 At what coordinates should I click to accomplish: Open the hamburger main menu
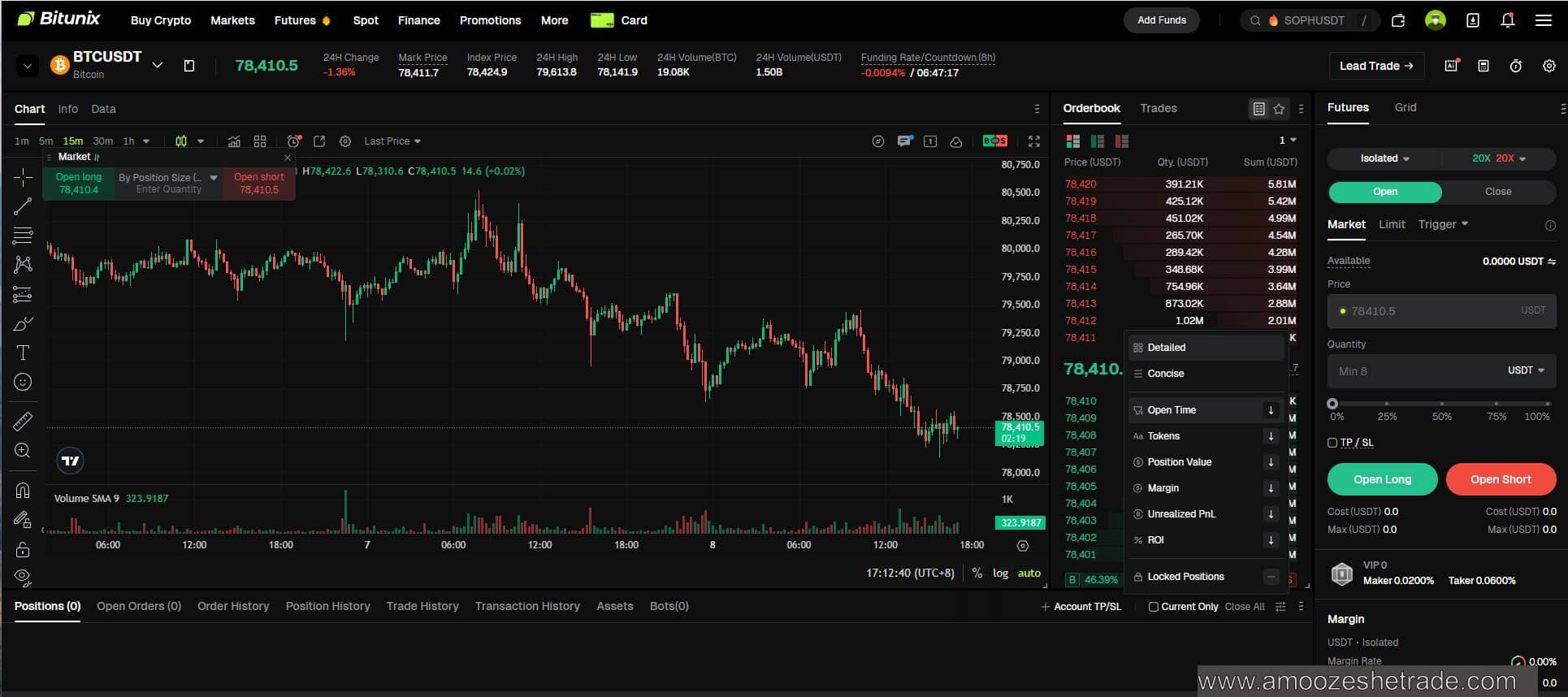(x=1544, y=20)
